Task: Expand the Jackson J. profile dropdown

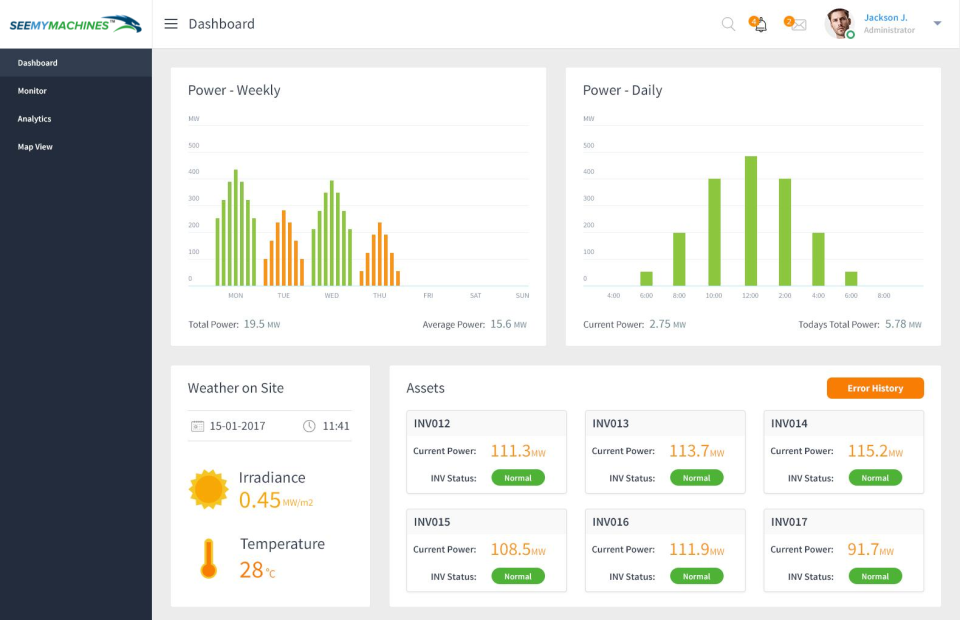Action: click(x=936, y=23)
